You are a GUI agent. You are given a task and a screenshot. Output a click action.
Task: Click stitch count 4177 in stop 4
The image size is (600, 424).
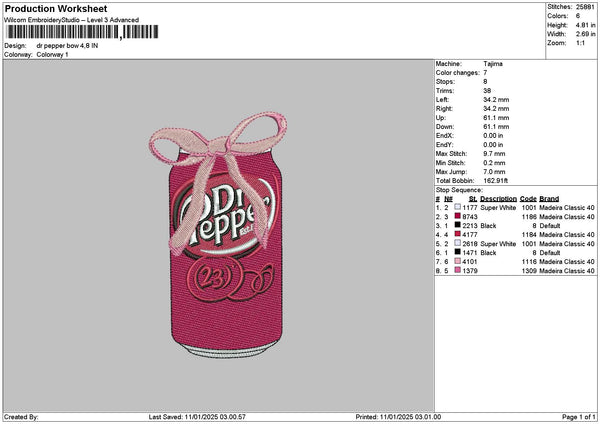tap(470, 235)
